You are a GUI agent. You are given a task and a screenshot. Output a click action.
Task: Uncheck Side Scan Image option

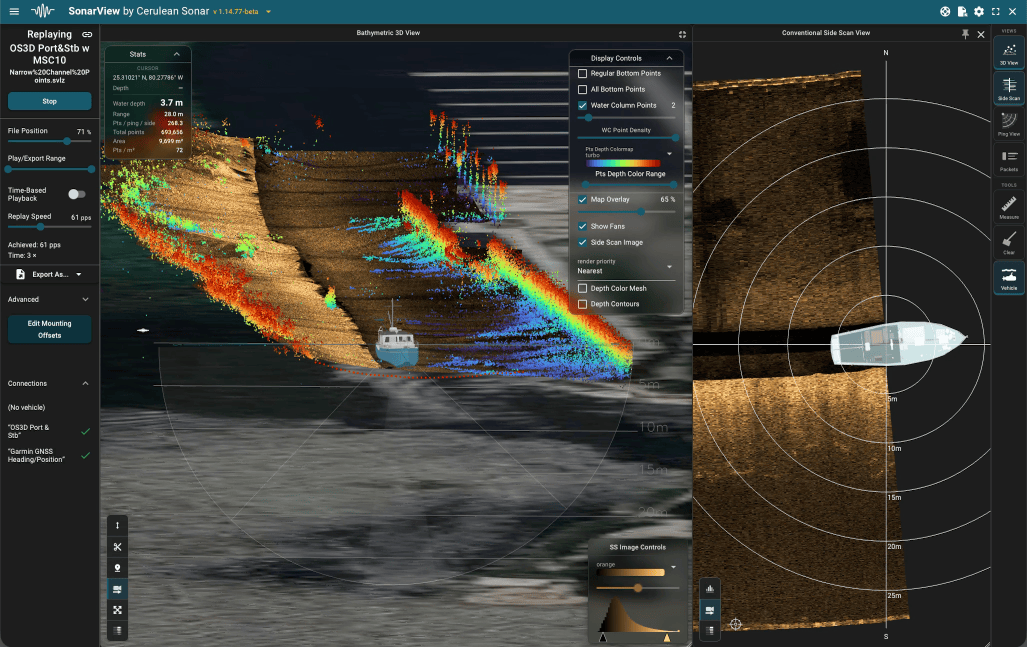pyautogui.click(x=582, y=242)
